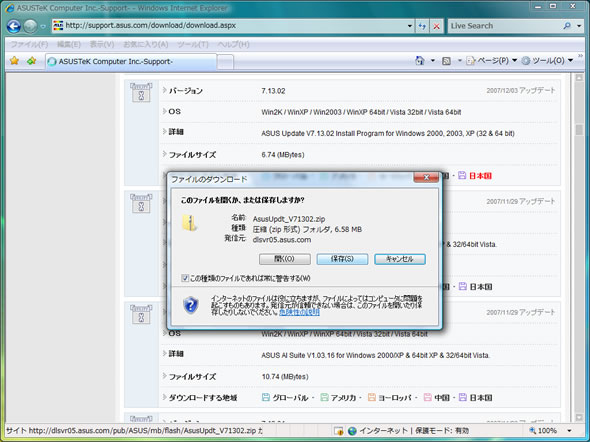590x442 pixels.
Task: Click the RSS feeds icon in the command bar
Action: (x=446, y=61)
